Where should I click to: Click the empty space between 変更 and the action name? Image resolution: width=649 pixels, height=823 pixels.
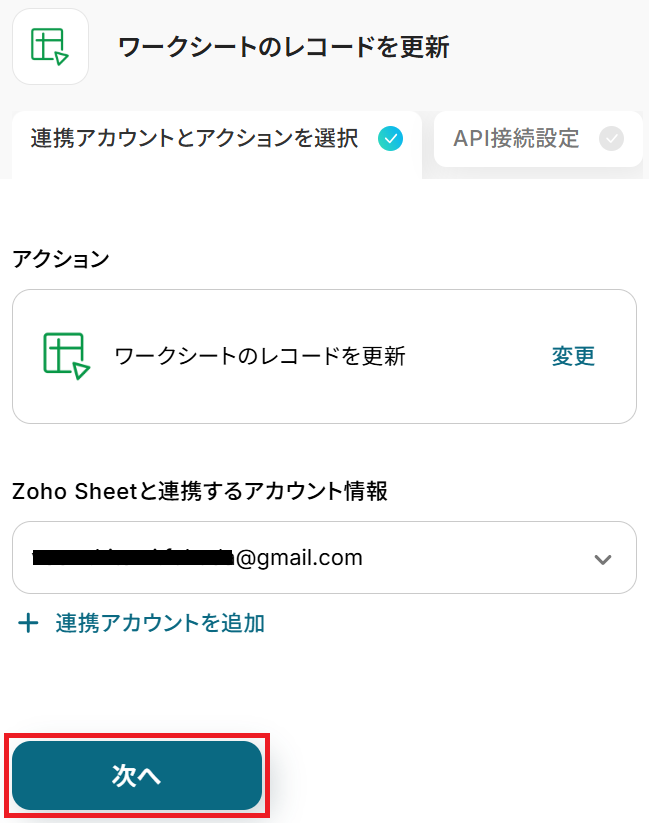[478, 356]
